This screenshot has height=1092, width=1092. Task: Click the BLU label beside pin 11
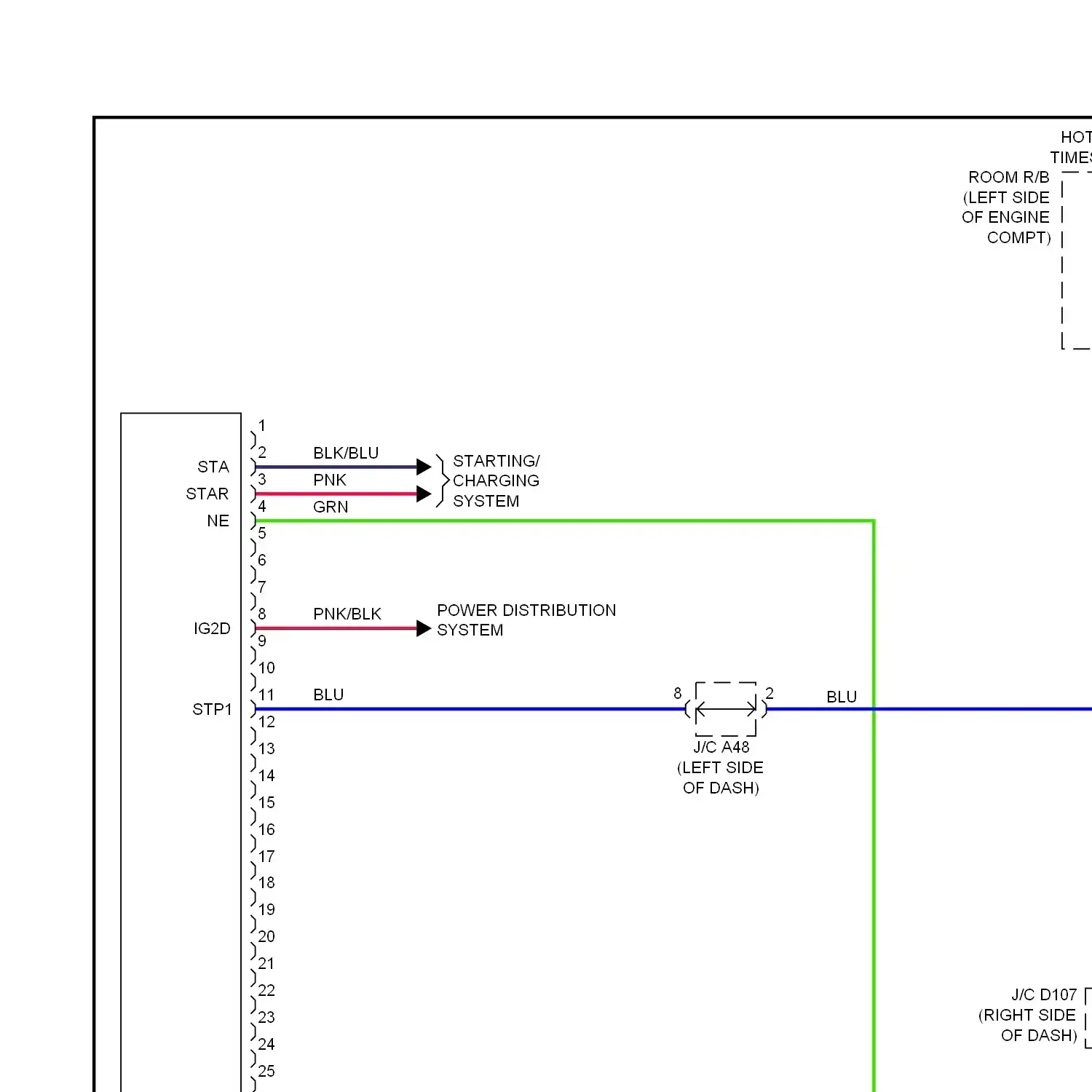click(328, 695)
